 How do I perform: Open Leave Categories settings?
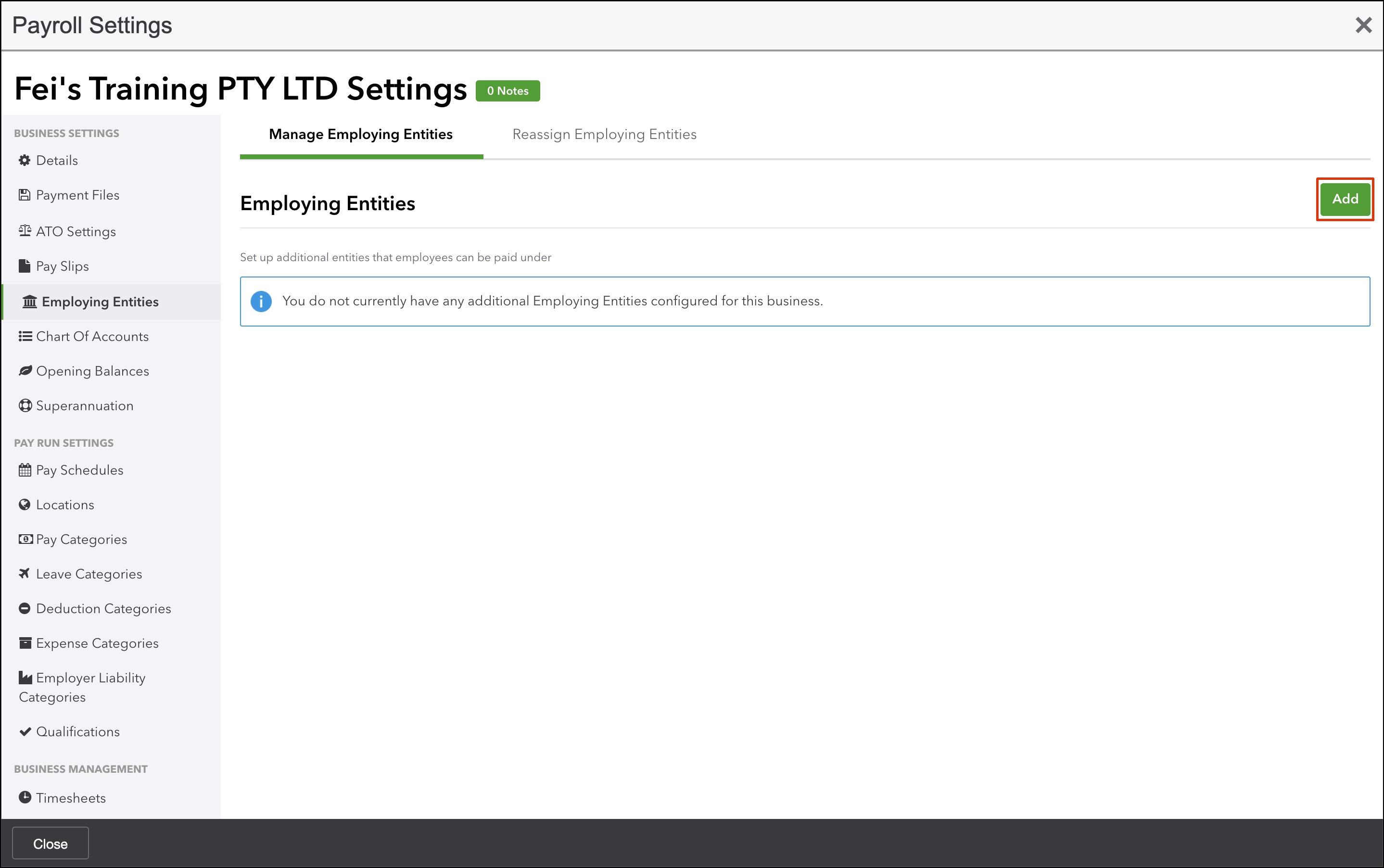tap(89, 574)
